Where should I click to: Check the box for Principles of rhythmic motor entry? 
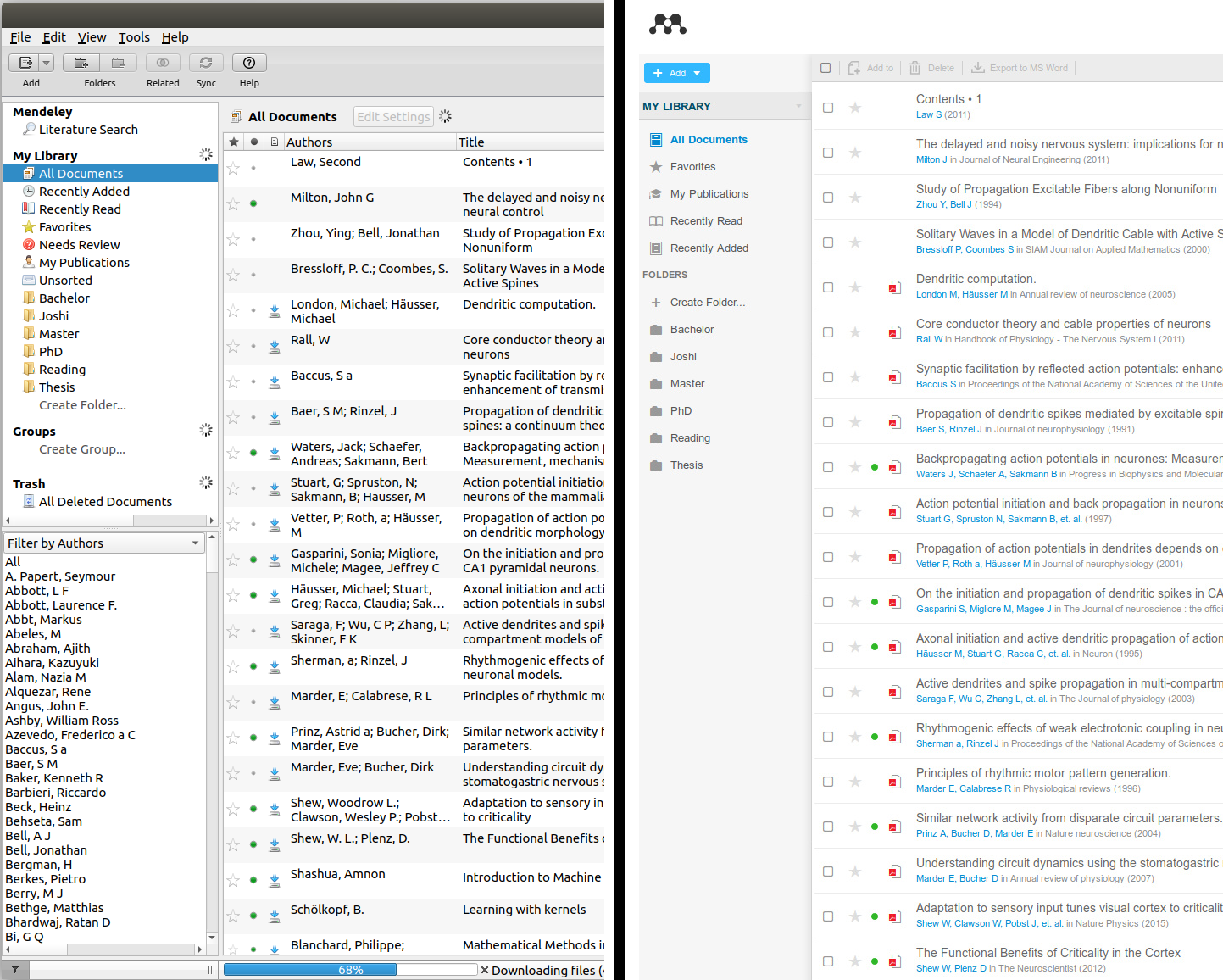[828, 782]
